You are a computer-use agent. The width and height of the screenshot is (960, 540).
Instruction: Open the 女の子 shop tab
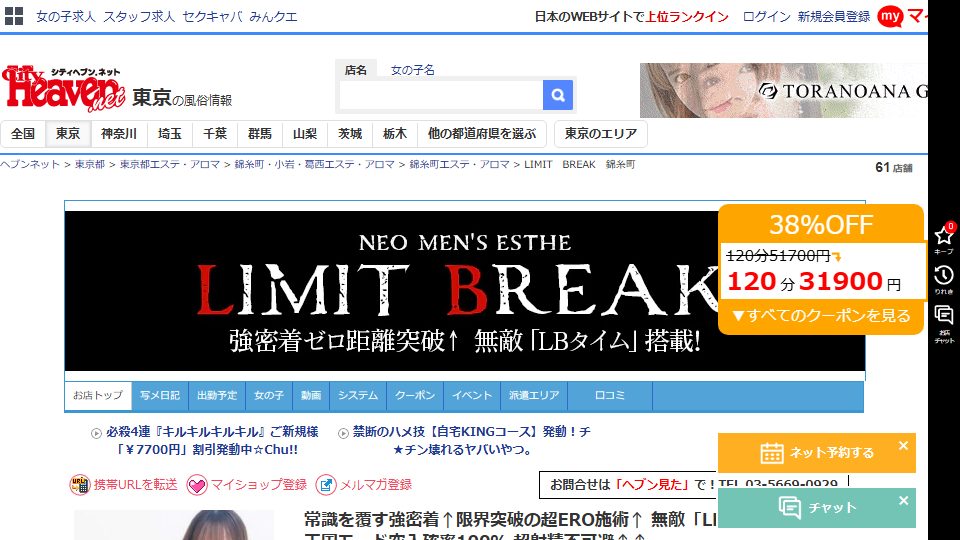[x=269, y=396]
